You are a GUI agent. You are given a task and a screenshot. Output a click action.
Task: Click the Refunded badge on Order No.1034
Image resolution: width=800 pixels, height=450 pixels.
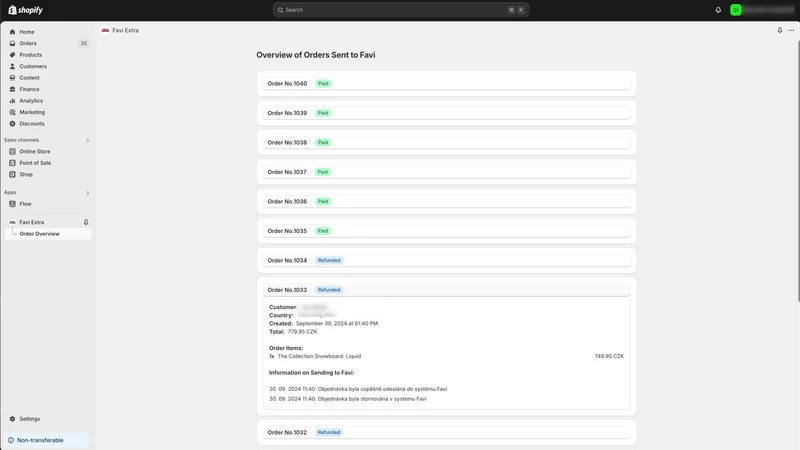click(x=329, y=260)
